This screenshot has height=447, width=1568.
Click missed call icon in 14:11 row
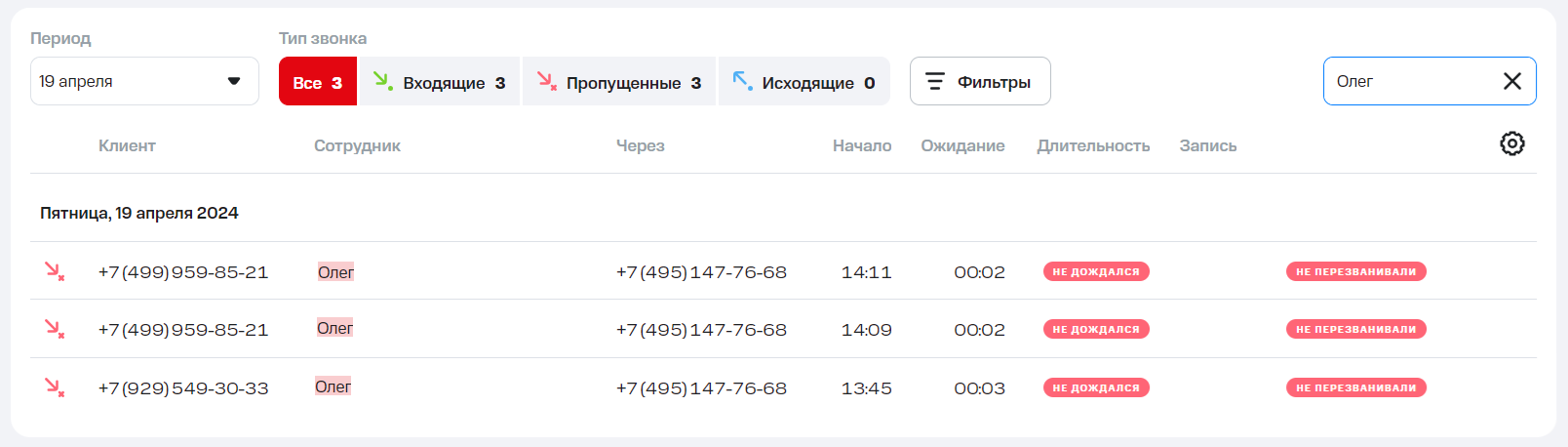pyautogui.click(x=55, y=271)
